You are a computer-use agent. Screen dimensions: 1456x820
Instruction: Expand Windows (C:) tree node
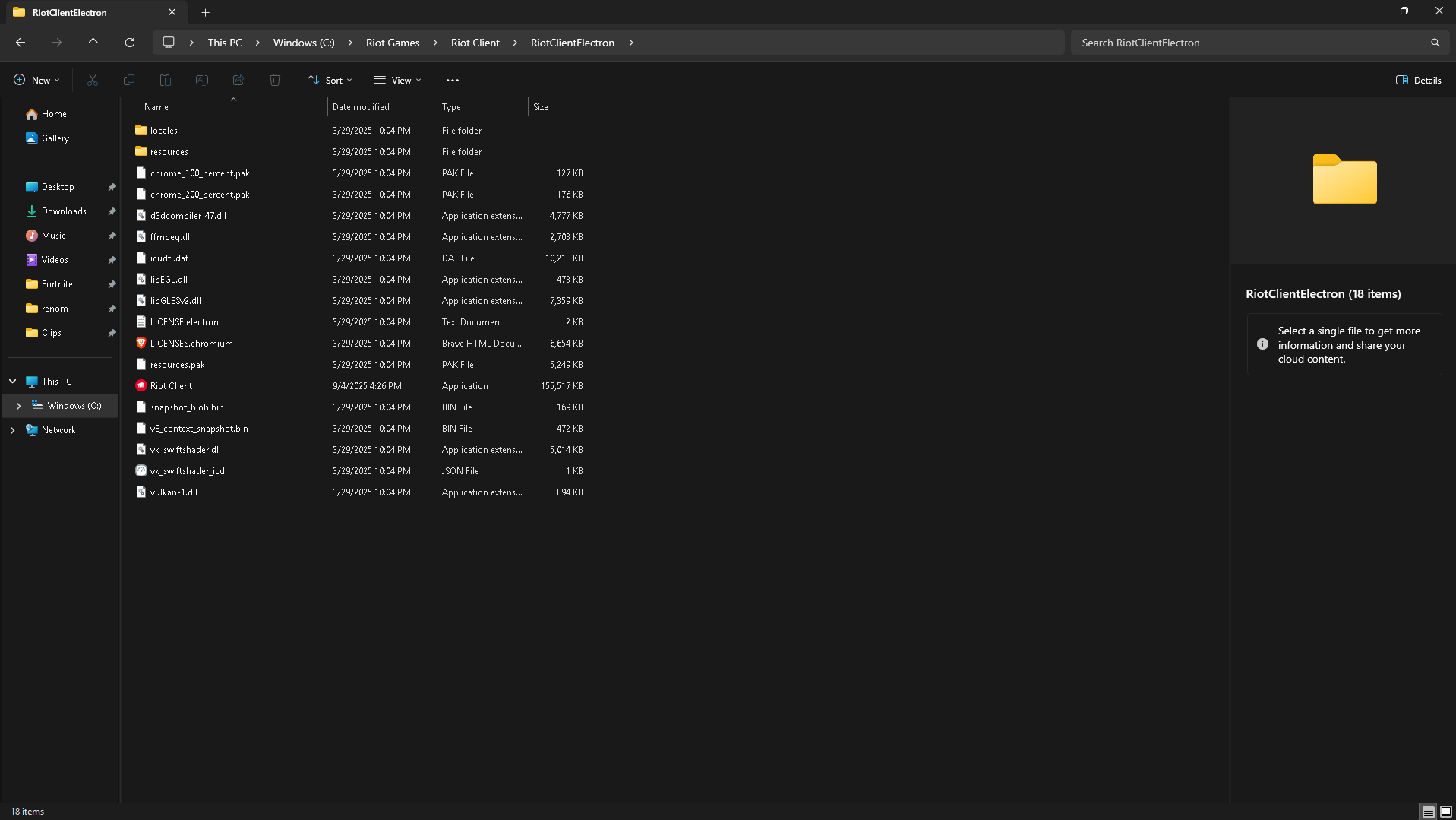[19, 406]
